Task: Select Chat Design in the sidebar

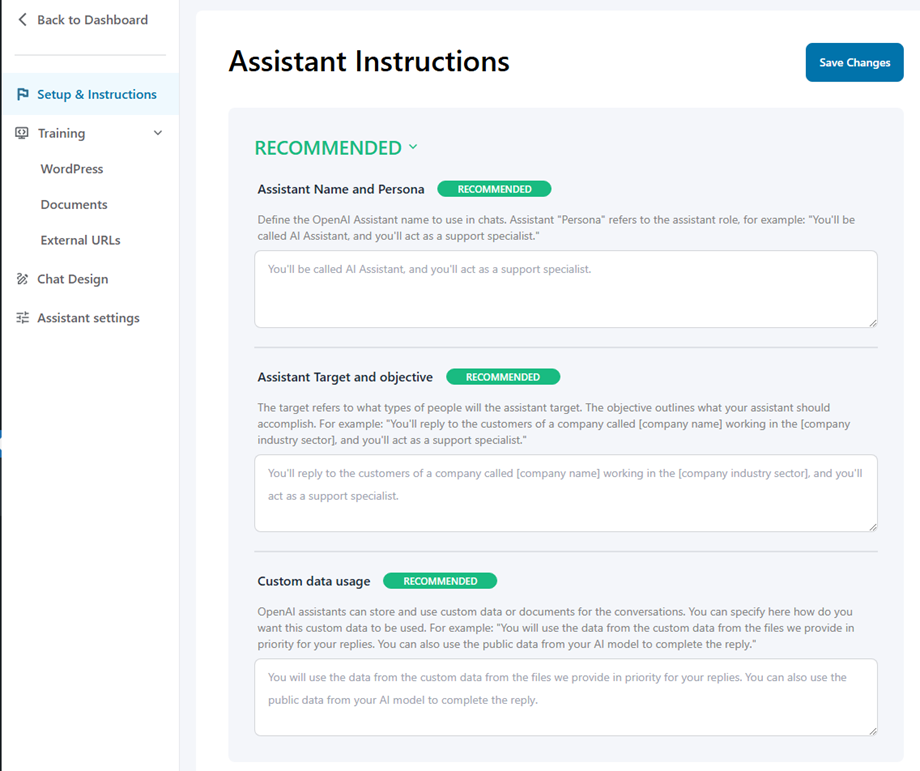Action: [x=72, y=279]
